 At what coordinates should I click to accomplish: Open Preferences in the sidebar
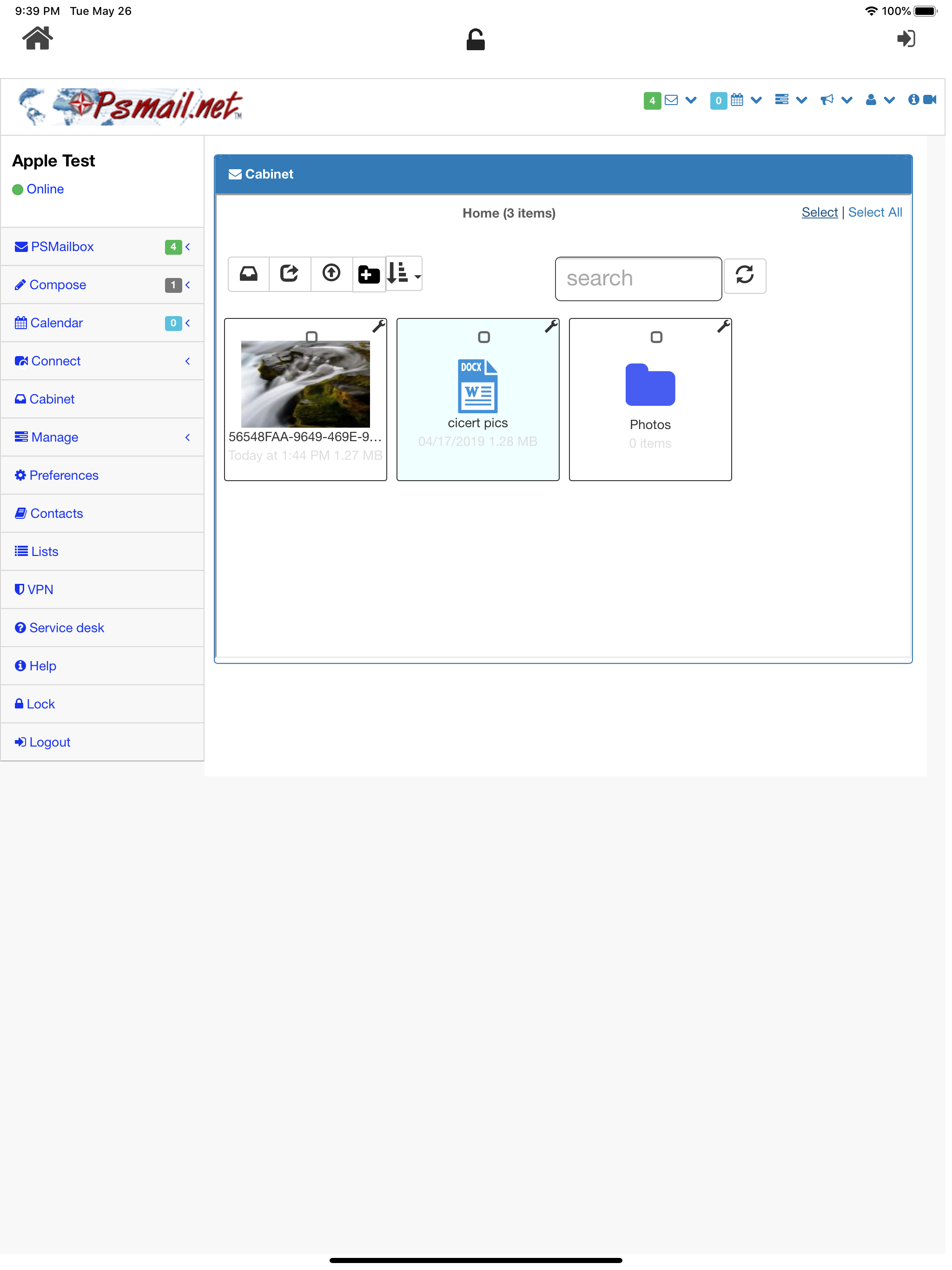point(102,476)
